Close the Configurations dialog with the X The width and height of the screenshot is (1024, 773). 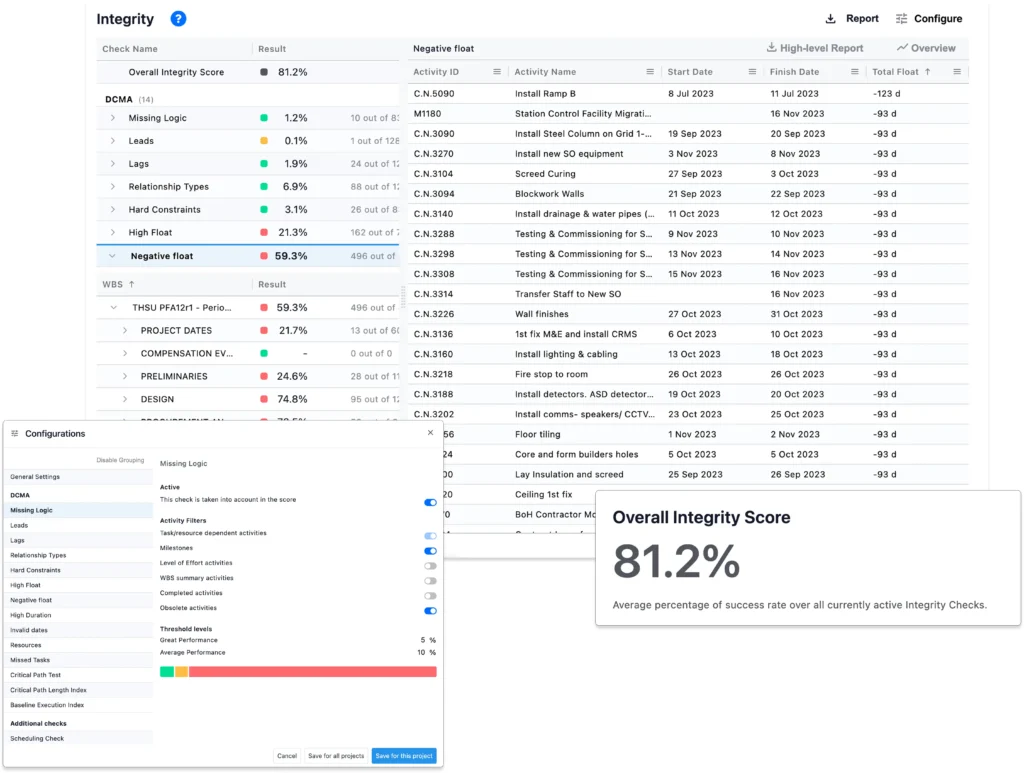(x=431, y=433)
